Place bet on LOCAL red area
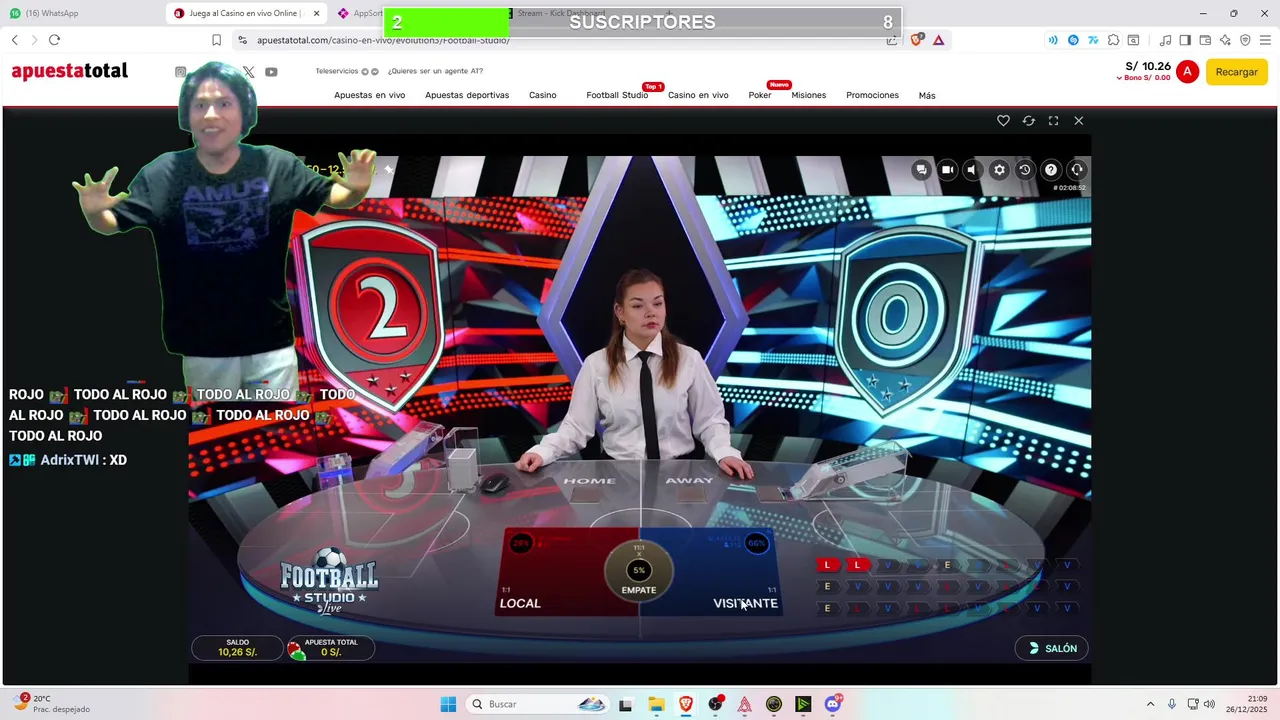1280x720 pixels. (555, 571)
